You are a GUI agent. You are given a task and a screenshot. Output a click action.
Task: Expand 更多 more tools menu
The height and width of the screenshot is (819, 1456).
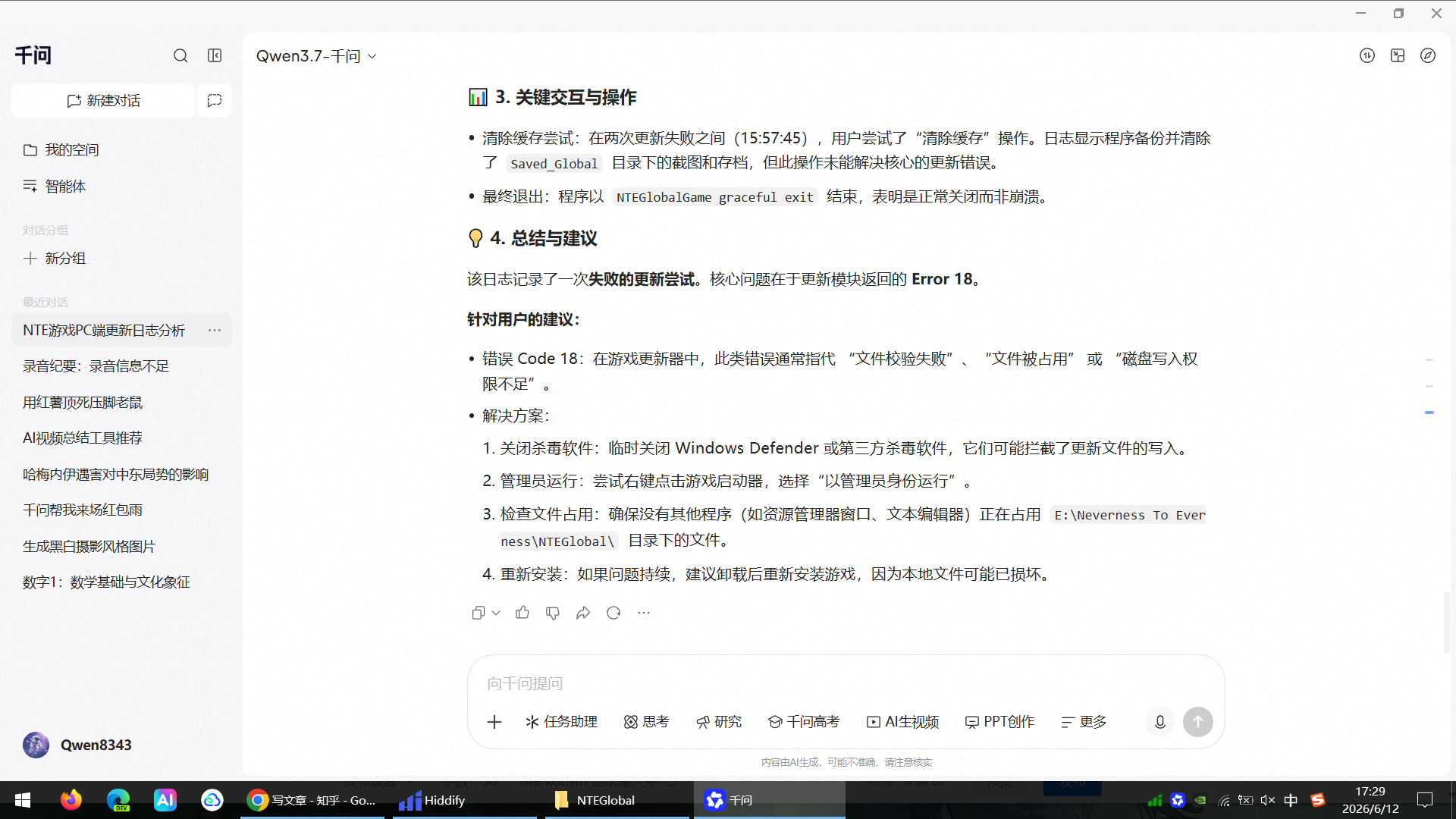coord(1084,722)
